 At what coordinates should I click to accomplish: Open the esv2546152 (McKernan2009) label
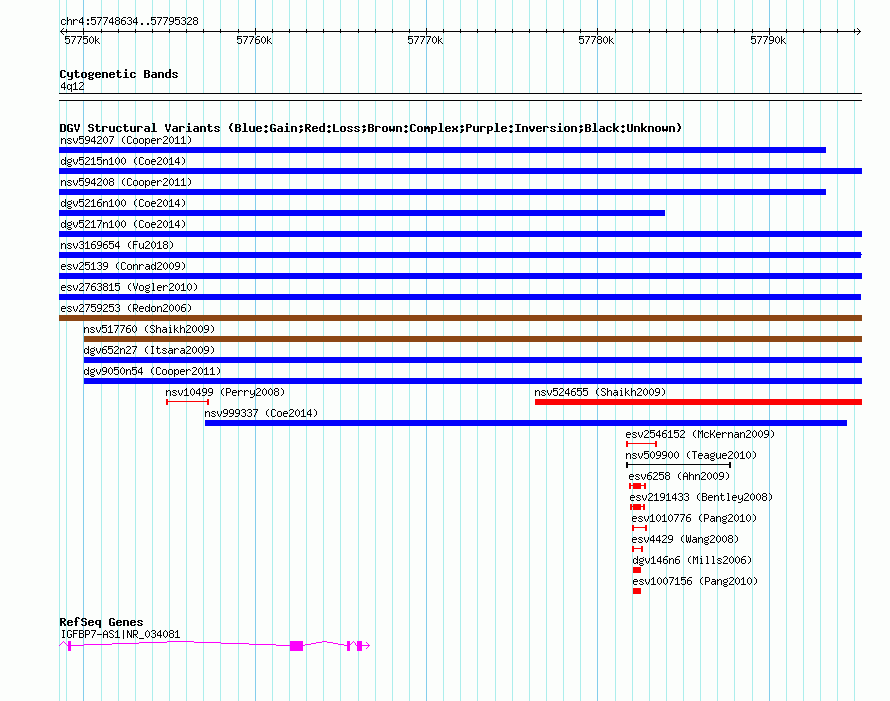coord(700,434)
